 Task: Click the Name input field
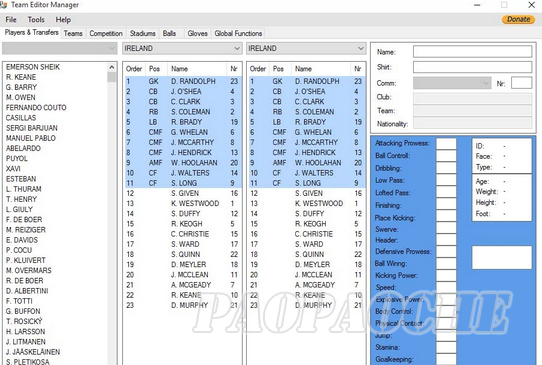[x=473, y=52]
